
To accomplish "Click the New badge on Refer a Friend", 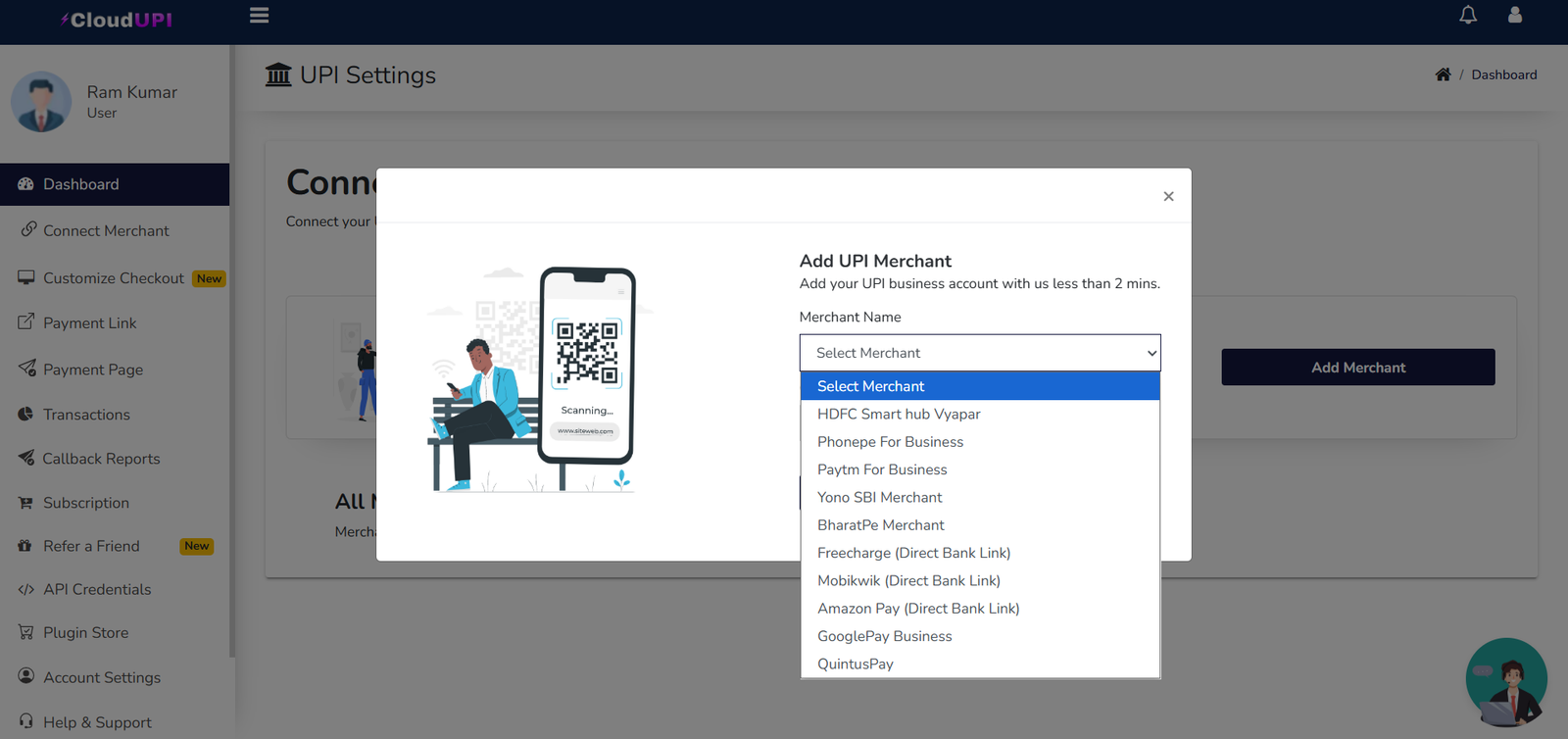I will click(196, 546).
